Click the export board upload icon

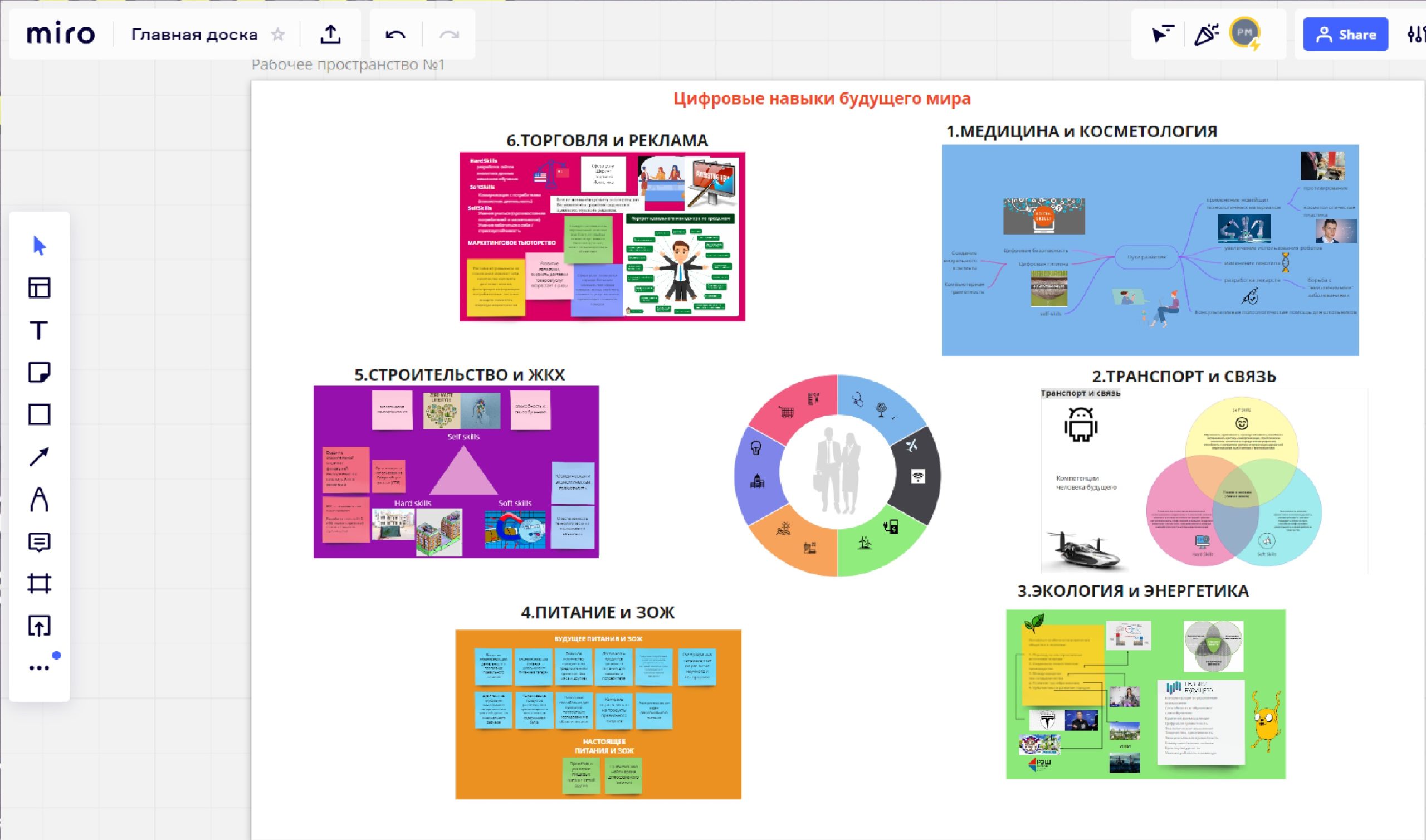[330, 35]
